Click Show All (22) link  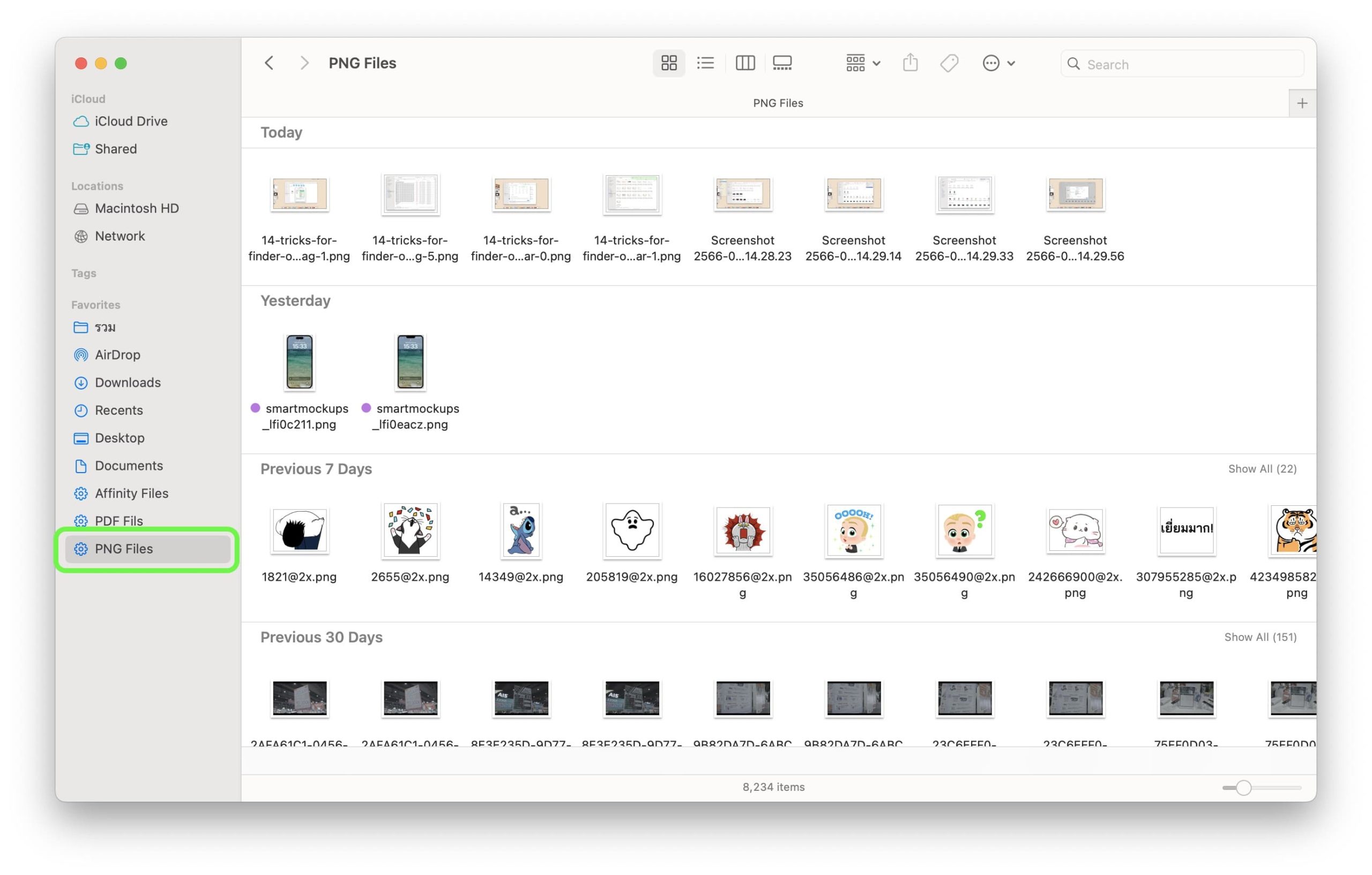point(1262,469)
